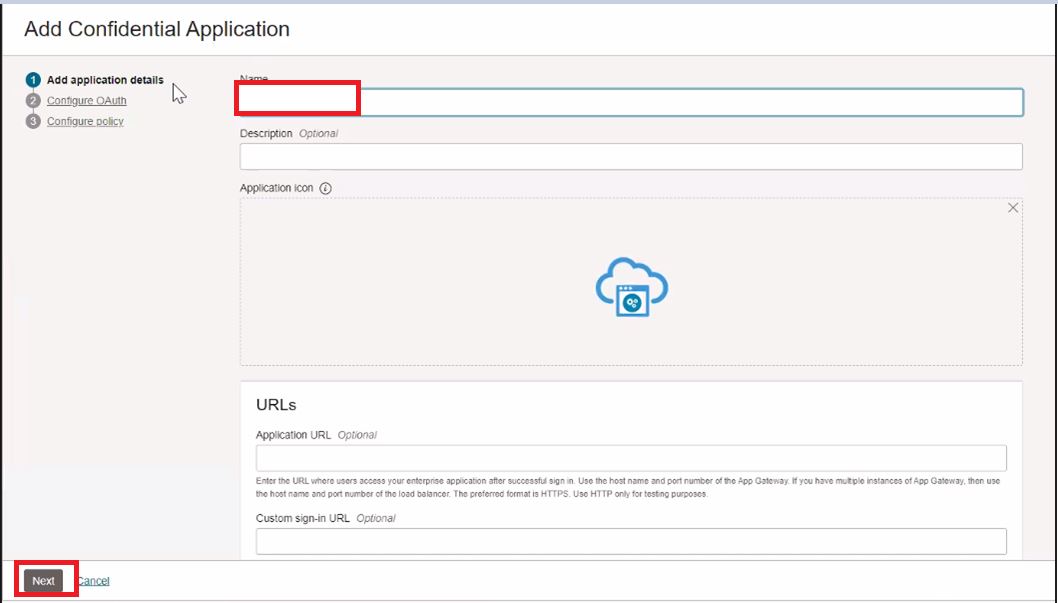Open the Configure OAuth step link
Viewport: 1058px width, 603px height.
[x=86, y=100]
